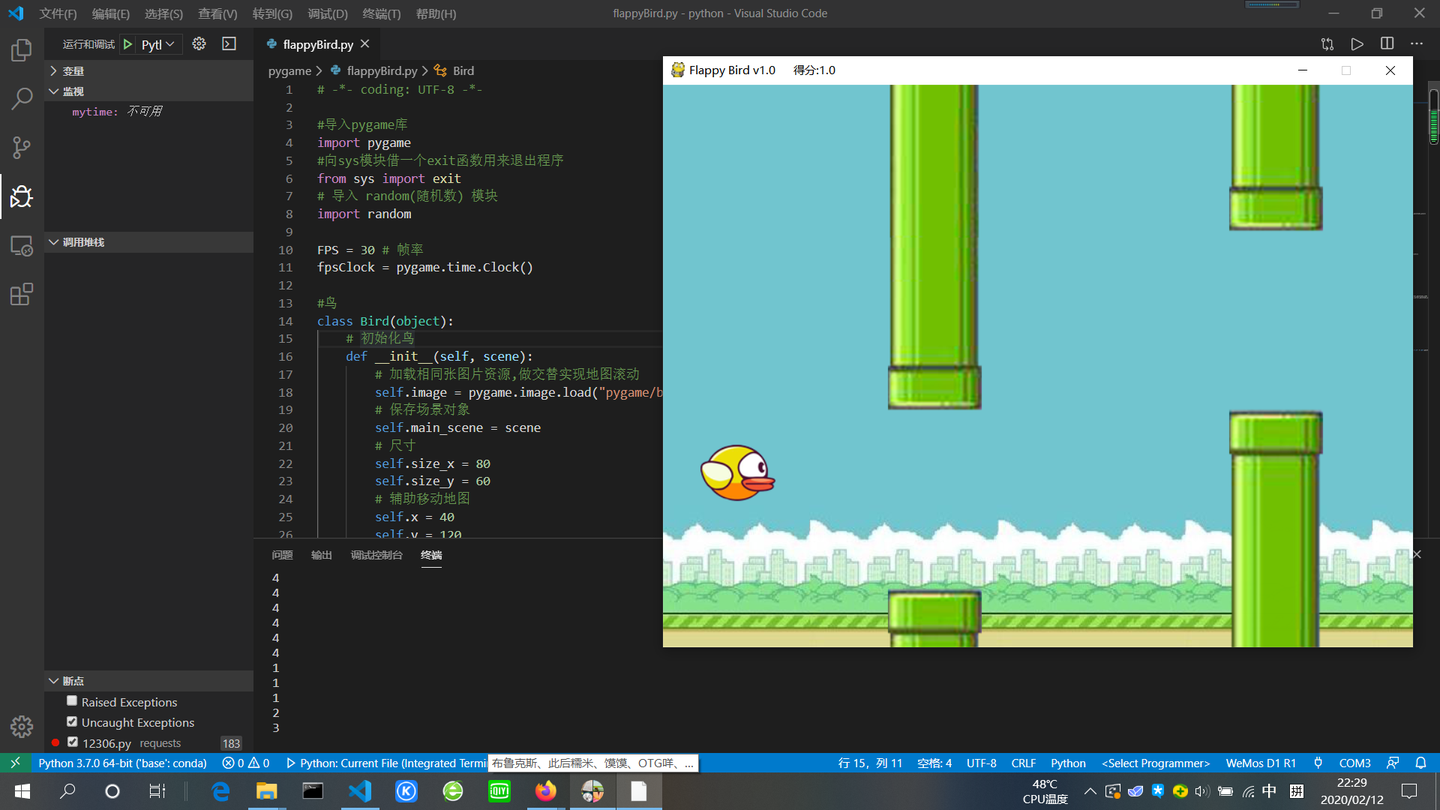Viewport: 1440px width, 810px height.
Task: Select the Explorer icon in activity bar
Action: click(21, 48)
